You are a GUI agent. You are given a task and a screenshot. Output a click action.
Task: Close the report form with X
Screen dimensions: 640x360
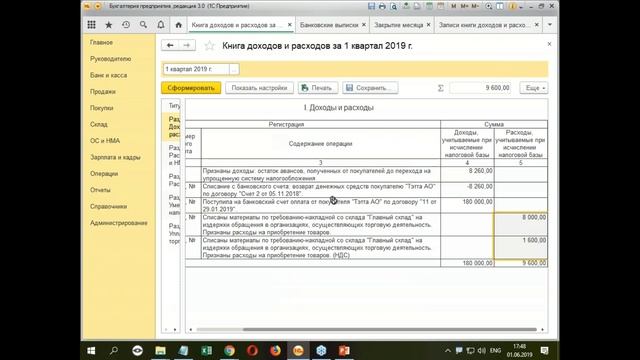coord(549,44)
